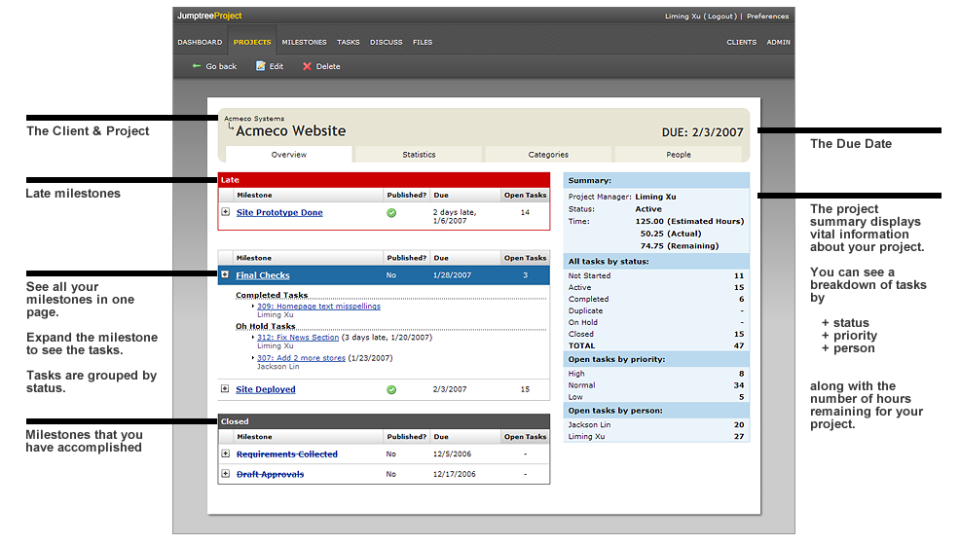
Task: Click the Acmeco Website project title
Action: [x=291, y=131]
